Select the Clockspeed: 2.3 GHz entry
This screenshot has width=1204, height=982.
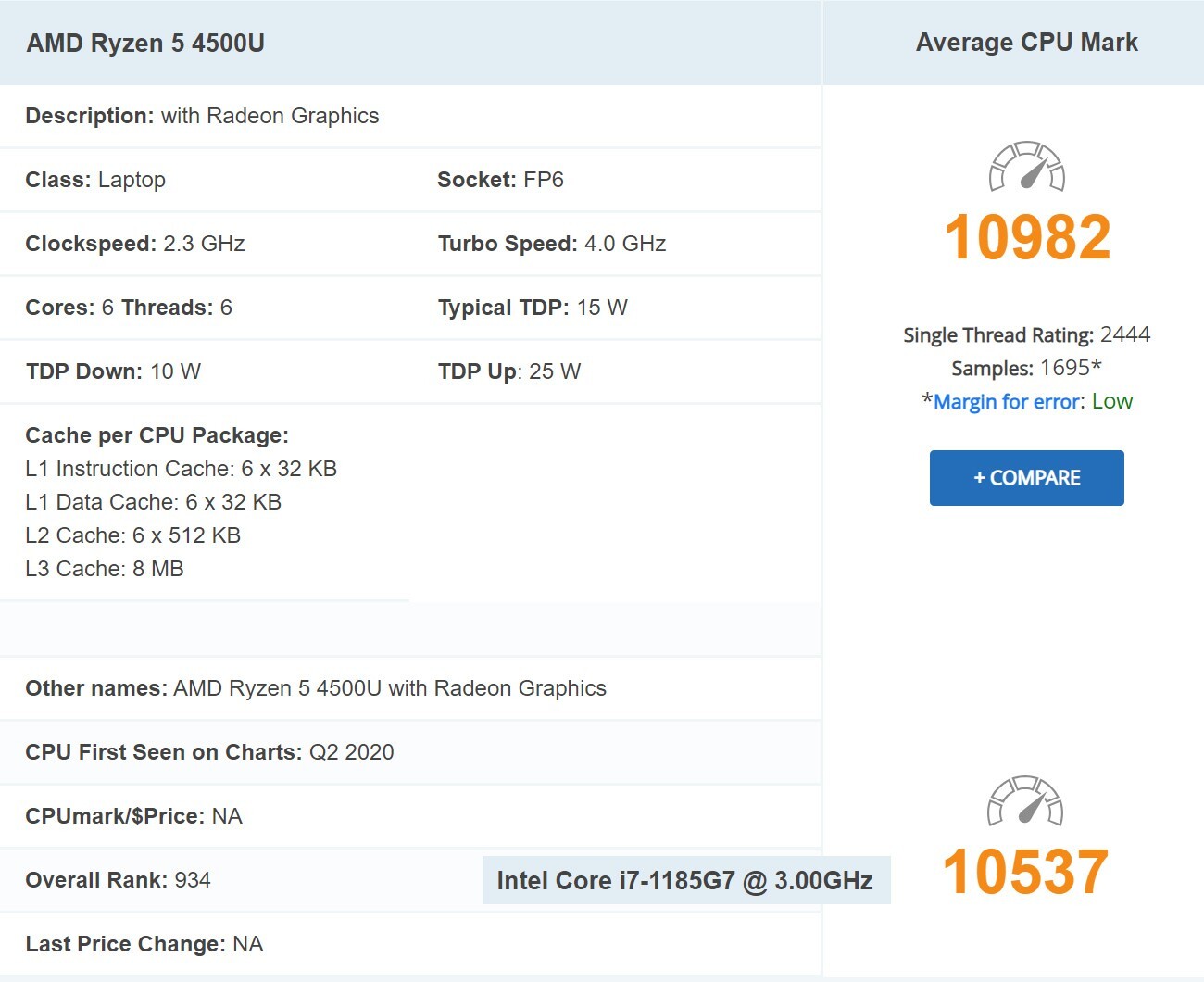tap(135, 244)
